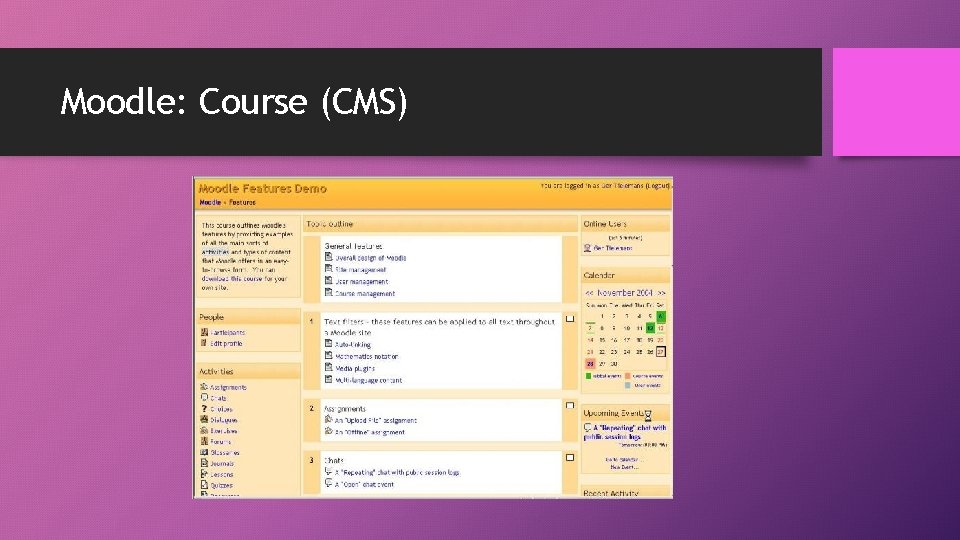Toggle the show-only box for topic 1
This screenshot has width=960, height=540.
570,318
